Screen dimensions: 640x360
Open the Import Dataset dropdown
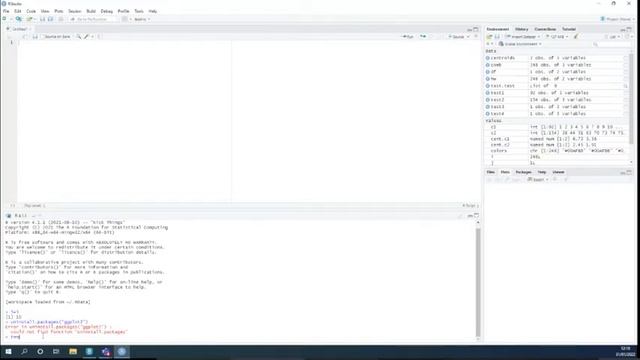[523, 37]
